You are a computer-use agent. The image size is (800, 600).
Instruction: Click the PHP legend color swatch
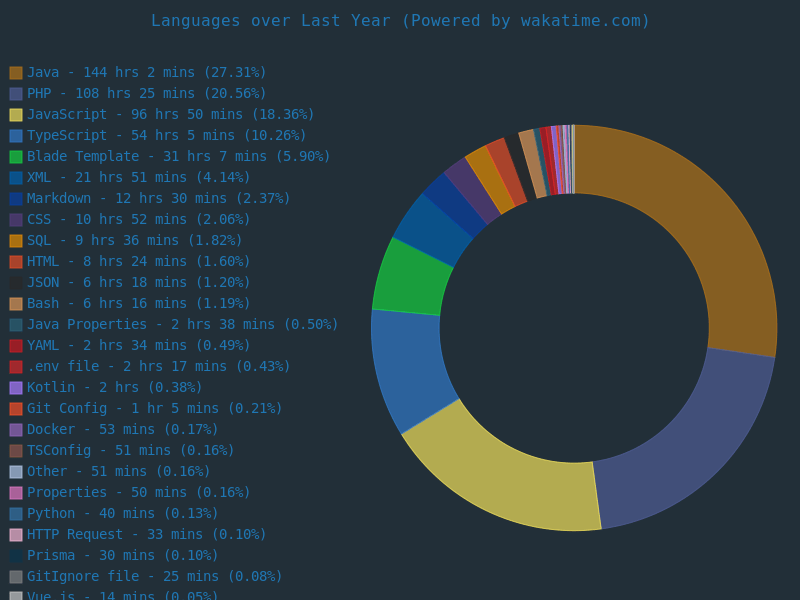(16, 94)
